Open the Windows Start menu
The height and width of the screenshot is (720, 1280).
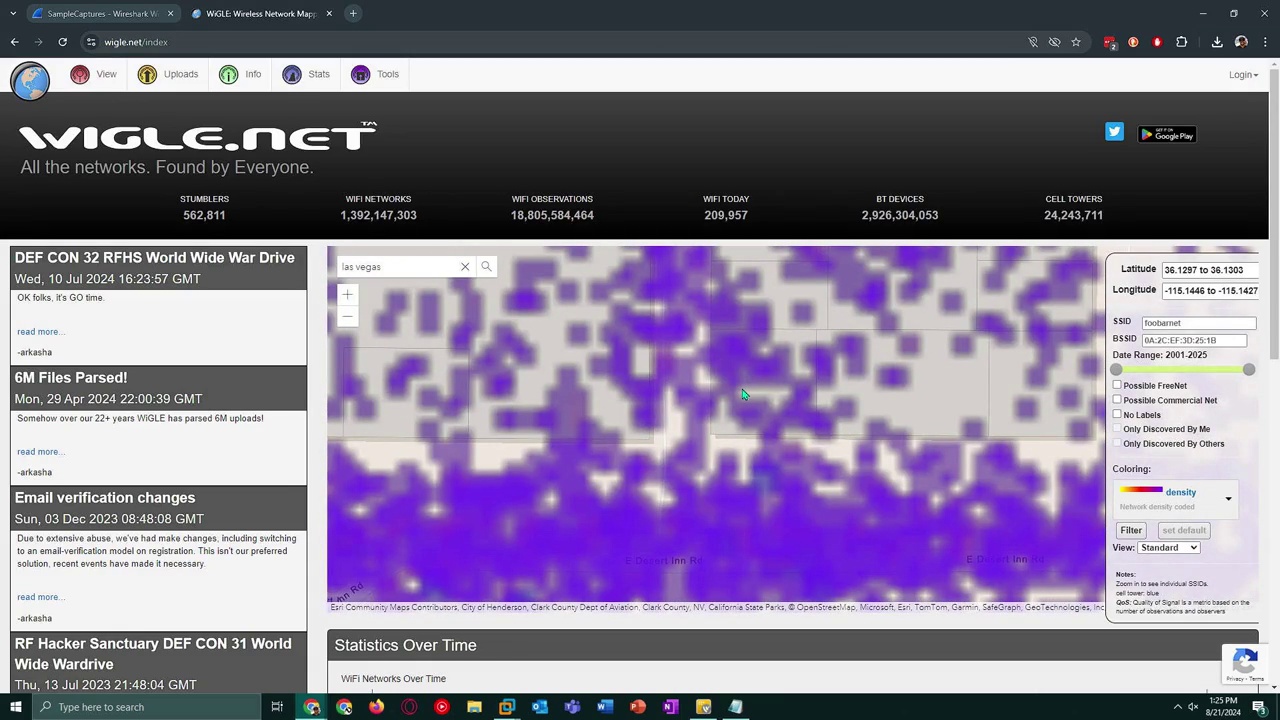[14, 707]
